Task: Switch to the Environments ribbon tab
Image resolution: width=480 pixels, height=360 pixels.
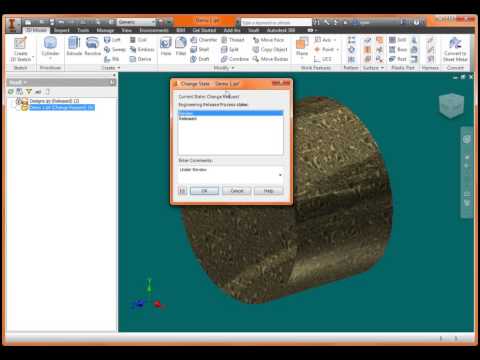Action: point(154,30)
